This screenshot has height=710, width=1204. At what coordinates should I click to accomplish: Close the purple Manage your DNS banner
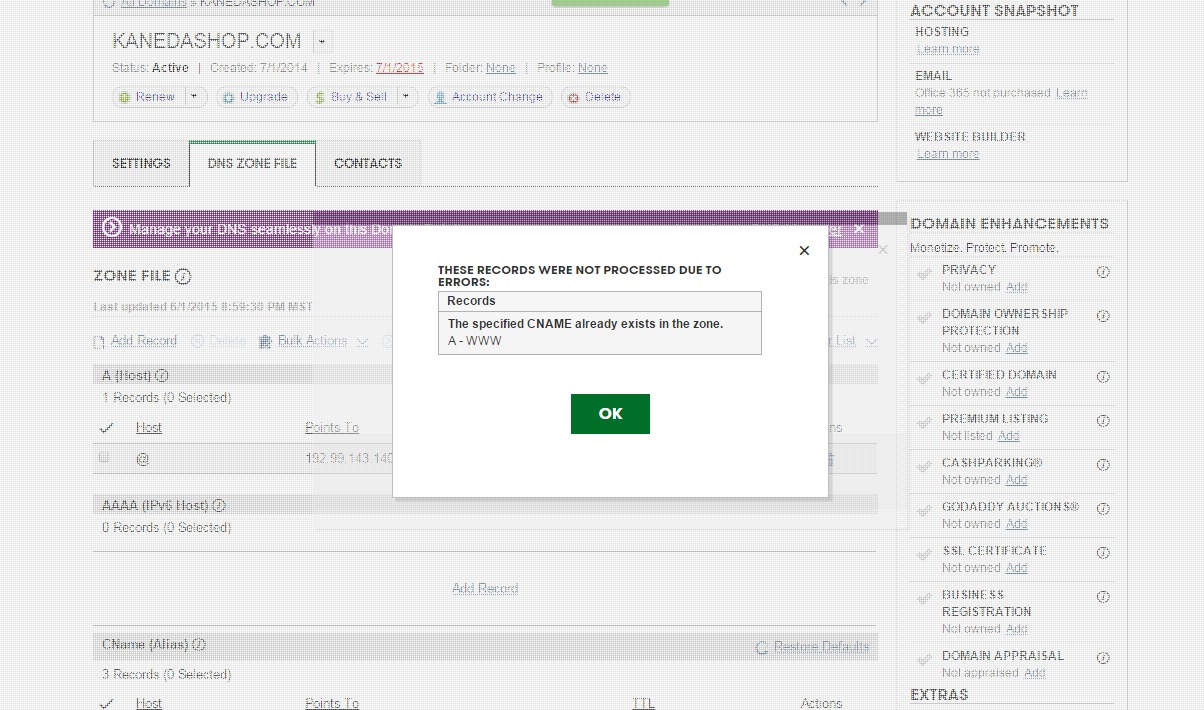tap(859, 229)
